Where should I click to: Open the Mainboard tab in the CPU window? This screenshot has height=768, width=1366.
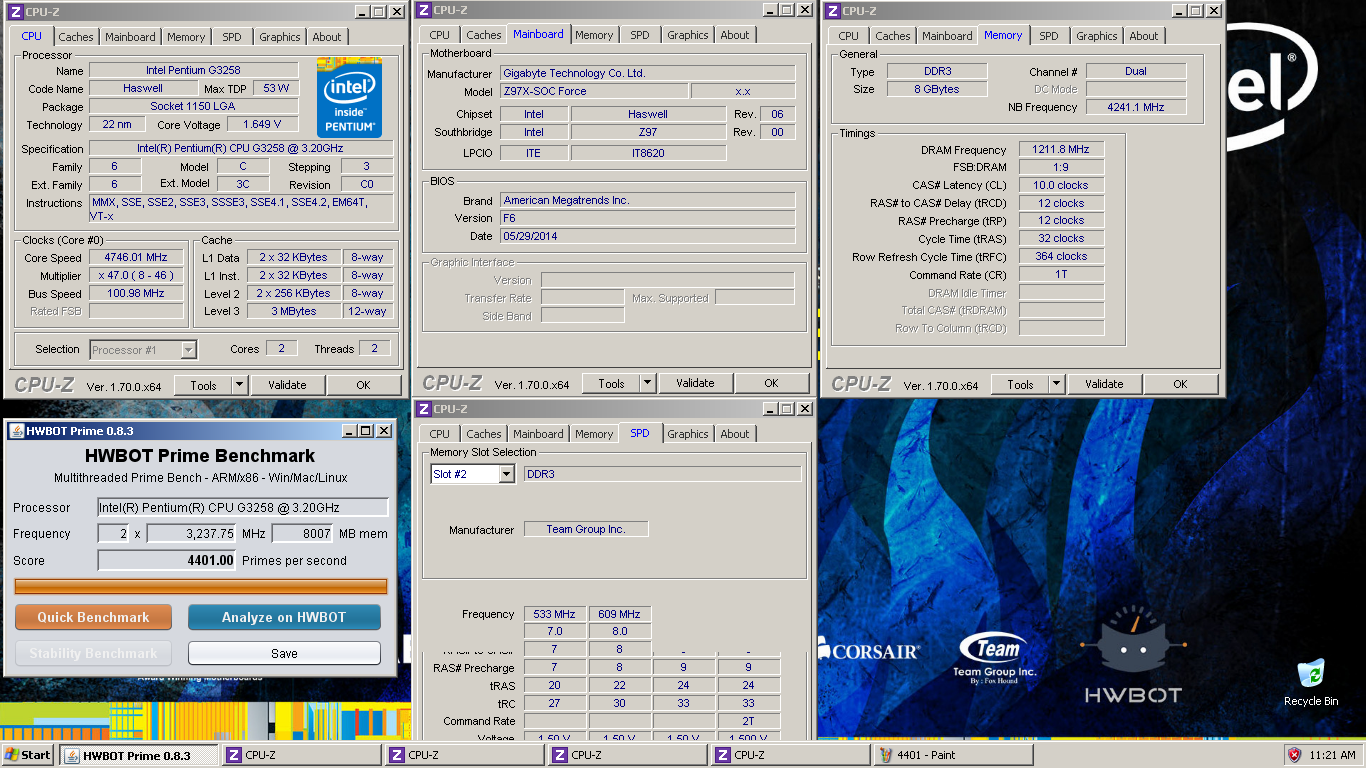(x=130, y=37)
